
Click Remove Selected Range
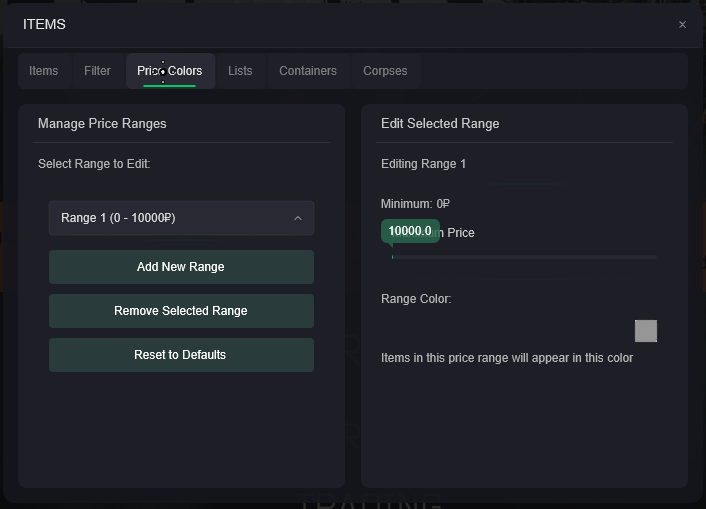(181, 311)
